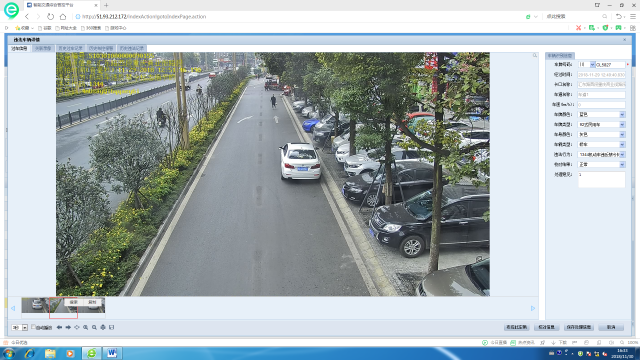Click the zoom out magnifier icon
The height and width of the screenshot is (360, 640).
click(94, 327)
